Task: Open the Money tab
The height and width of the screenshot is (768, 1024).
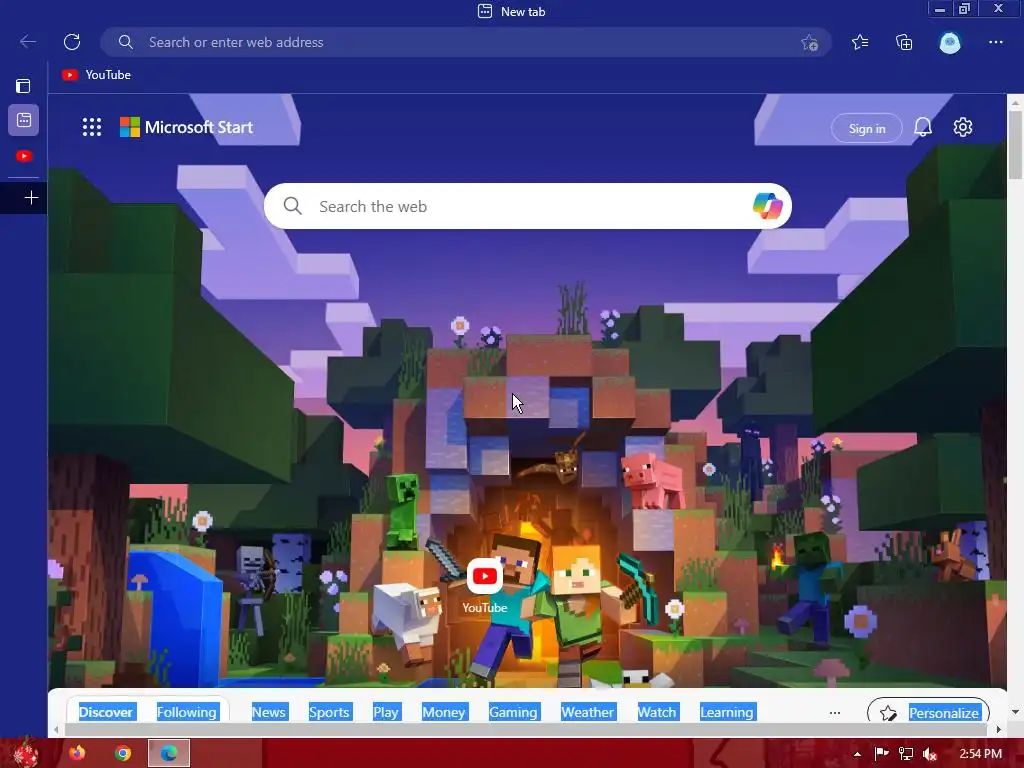Action: (443, 712)
